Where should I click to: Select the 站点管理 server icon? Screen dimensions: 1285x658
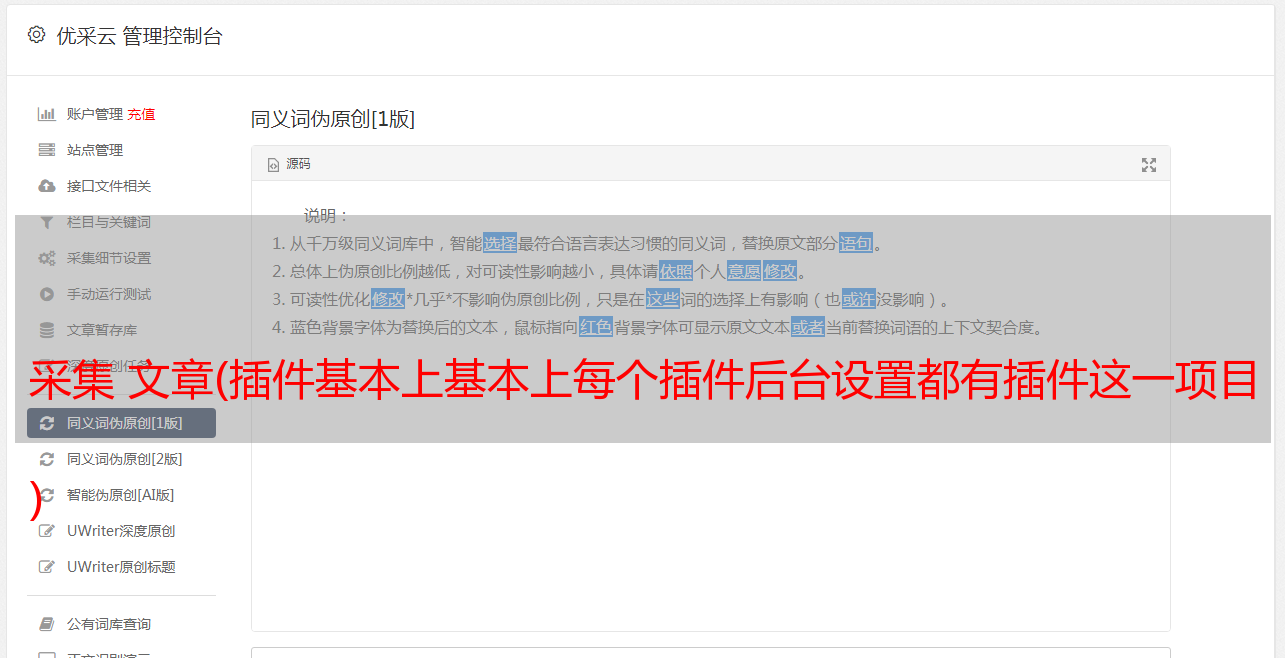tap(46, 150)
